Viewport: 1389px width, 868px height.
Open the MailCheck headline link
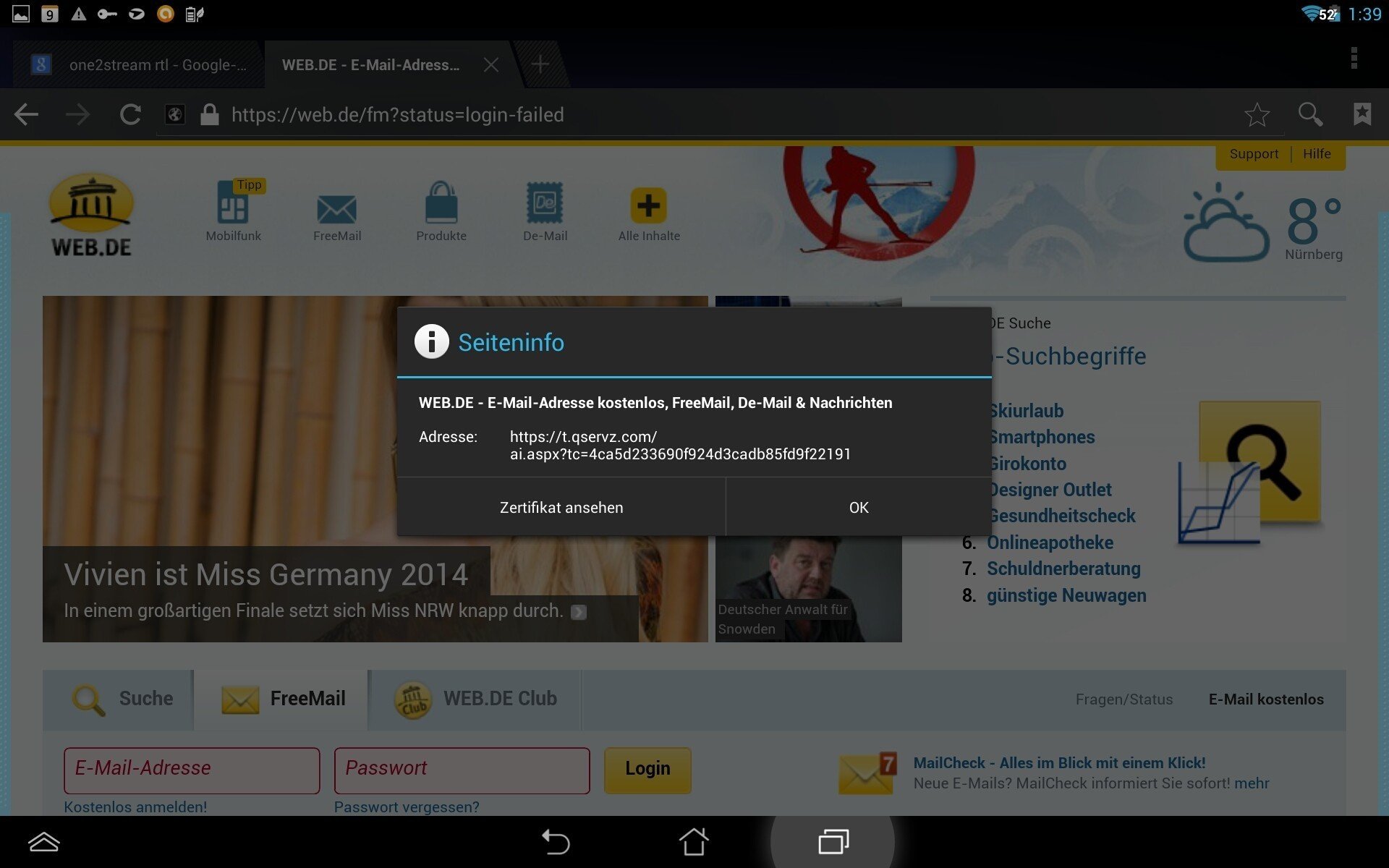coord(1059,762)
